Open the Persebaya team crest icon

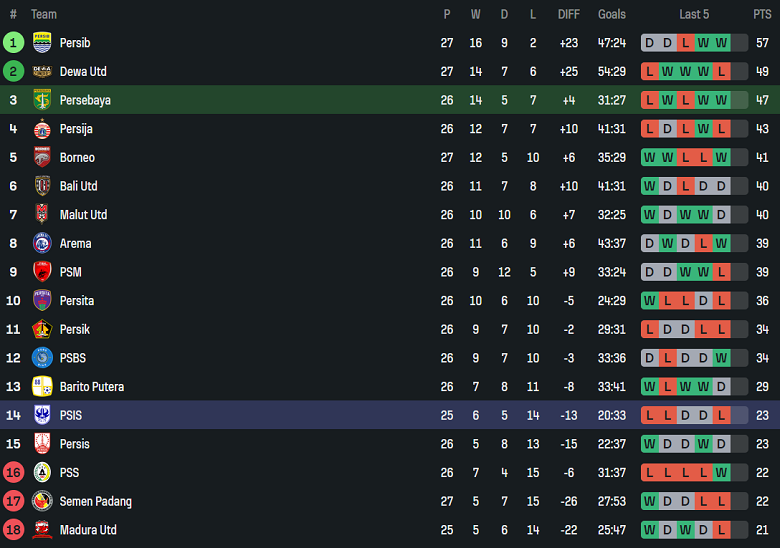[x=42, y=100]
